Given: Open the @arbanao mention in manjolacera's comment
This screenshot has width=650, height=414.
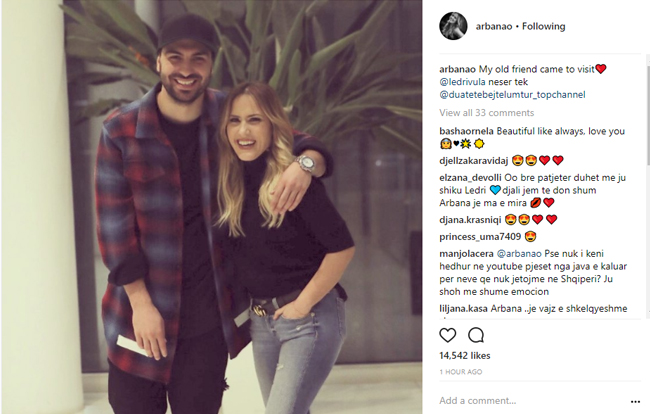Looking at the screenshot, I should click(x=519, y=254).
